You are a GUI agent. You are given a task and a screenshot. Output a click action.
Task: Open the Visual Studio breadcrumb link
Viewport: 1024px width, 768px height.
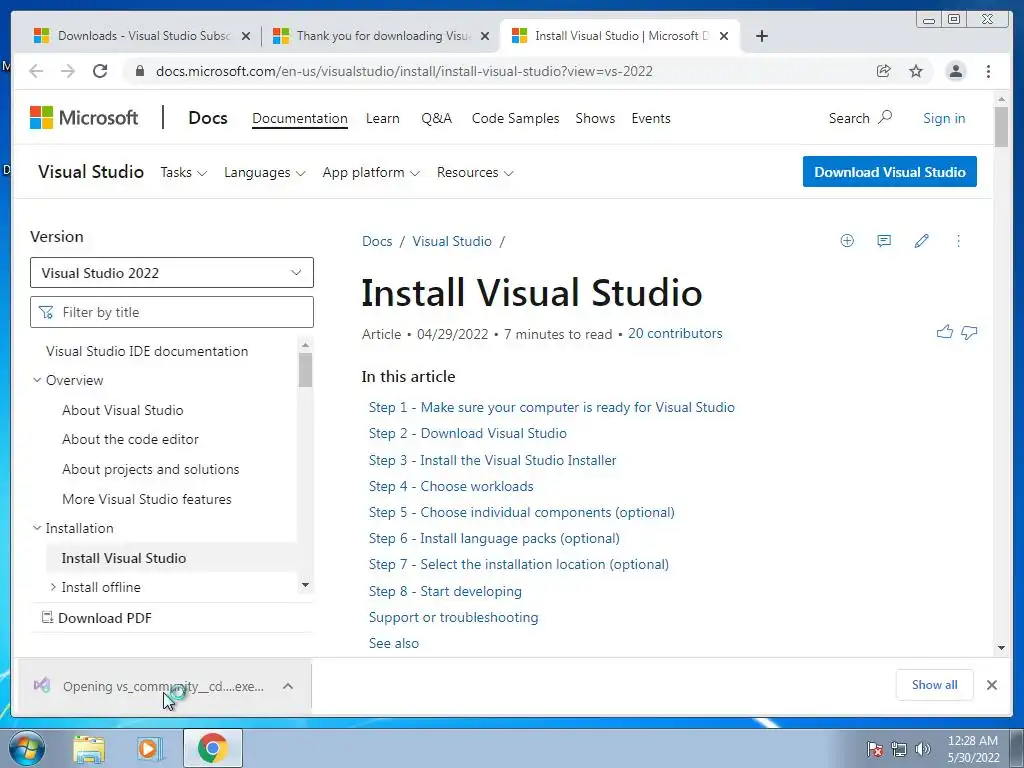(x=452, y=241)
